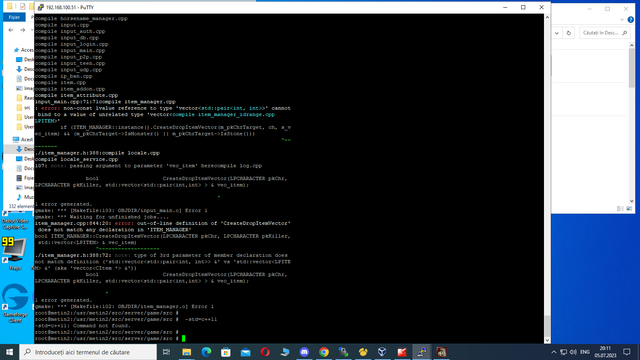This screenshot has height=360, width=640.
Task: Open volume control in system tray
Action: [573, 352]
